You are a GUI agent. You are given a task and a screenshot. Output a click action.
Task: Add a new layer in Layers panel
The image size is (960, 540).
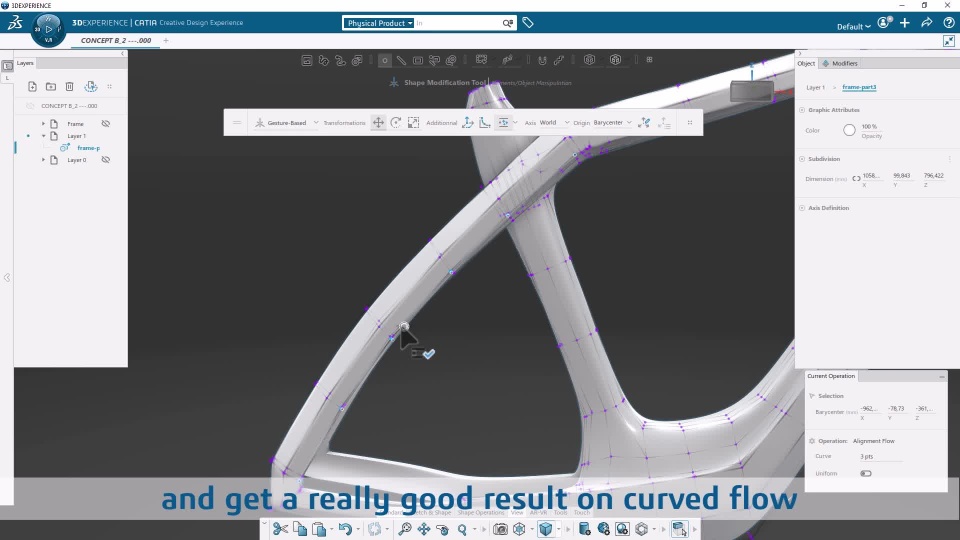click(x=32, y=87)
